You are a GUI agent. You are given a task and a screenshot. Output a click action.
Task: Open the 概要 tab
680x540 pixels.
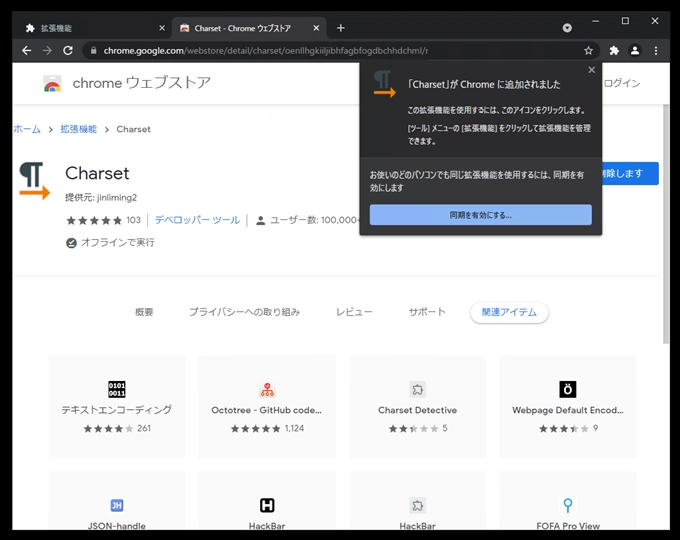coord(144,312)
